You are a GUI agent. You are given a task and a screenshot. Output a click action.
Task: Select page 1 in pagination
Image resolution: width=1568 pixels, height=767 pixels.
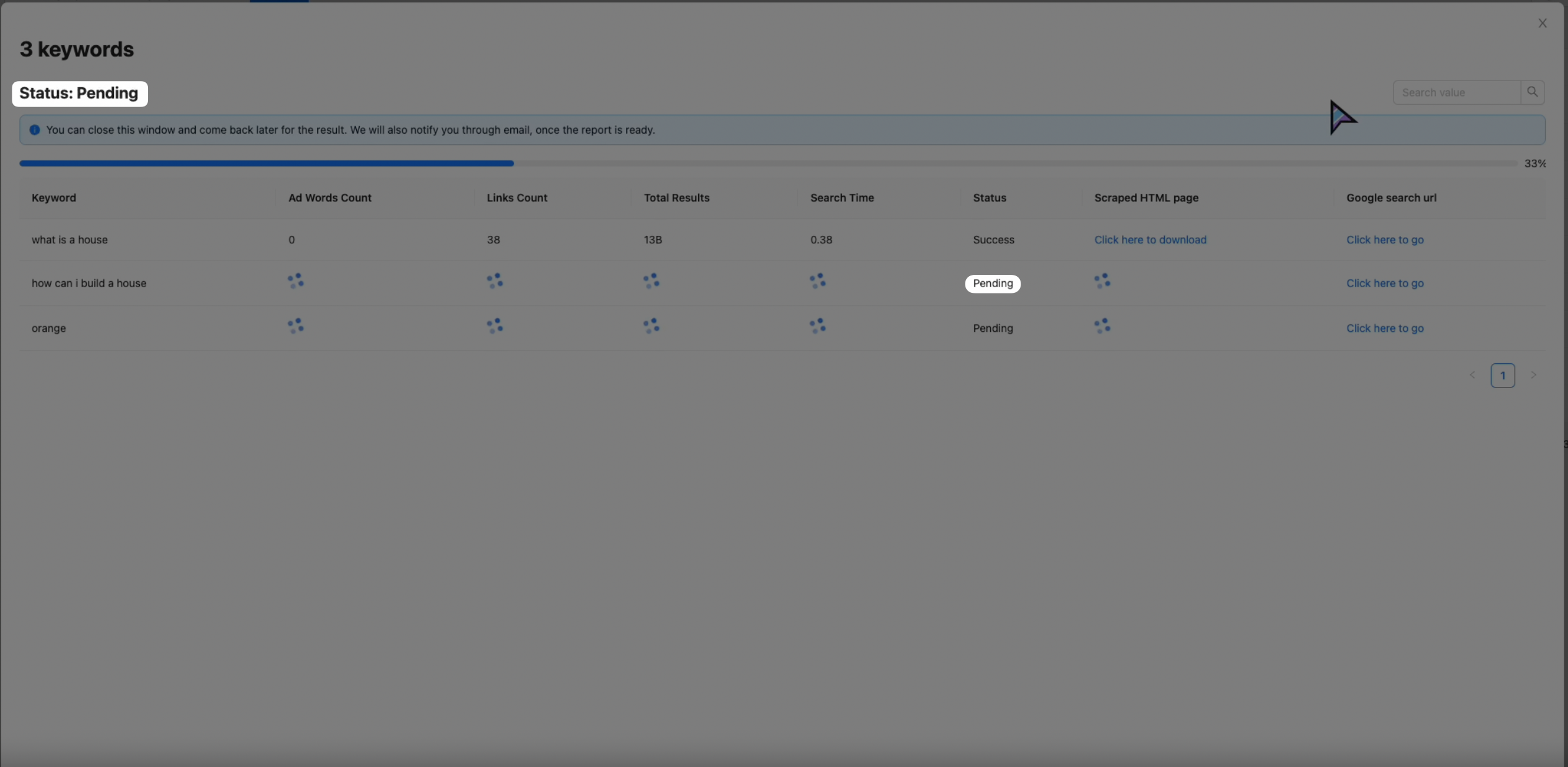pos(1502,375)
